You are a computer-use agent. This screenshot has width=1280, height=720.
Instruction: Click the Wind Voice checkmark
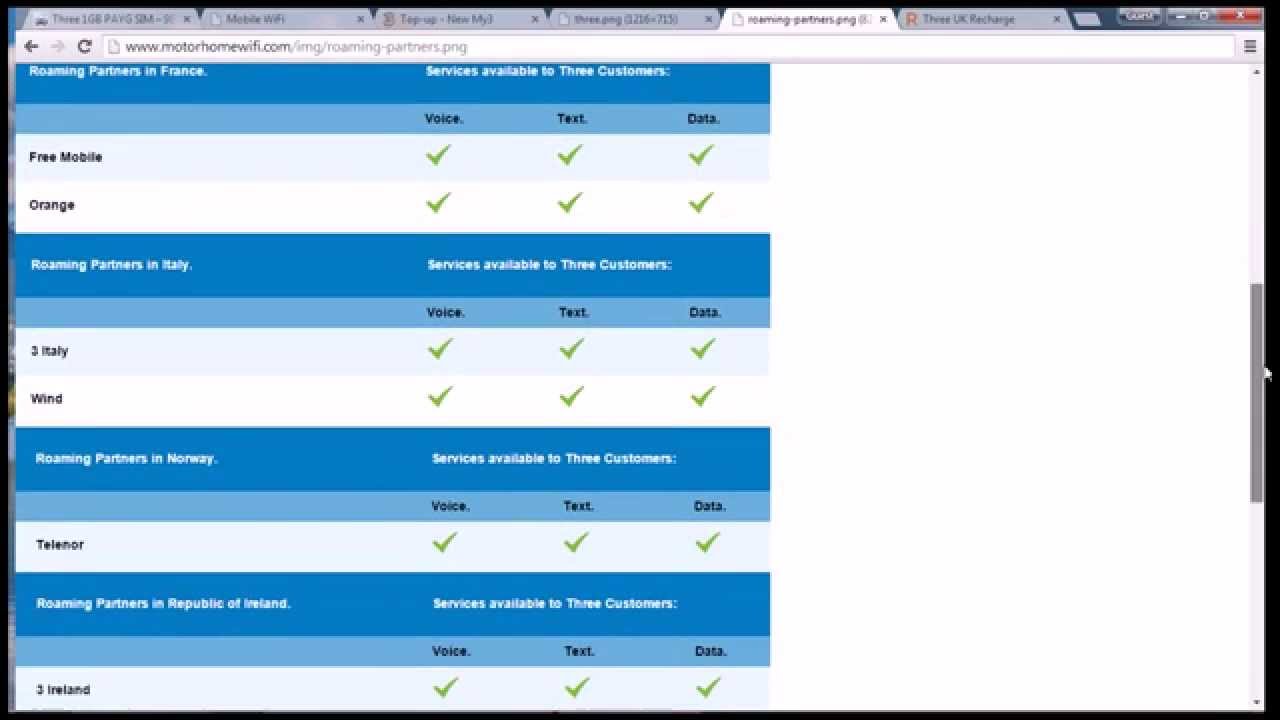click(440, 397)
